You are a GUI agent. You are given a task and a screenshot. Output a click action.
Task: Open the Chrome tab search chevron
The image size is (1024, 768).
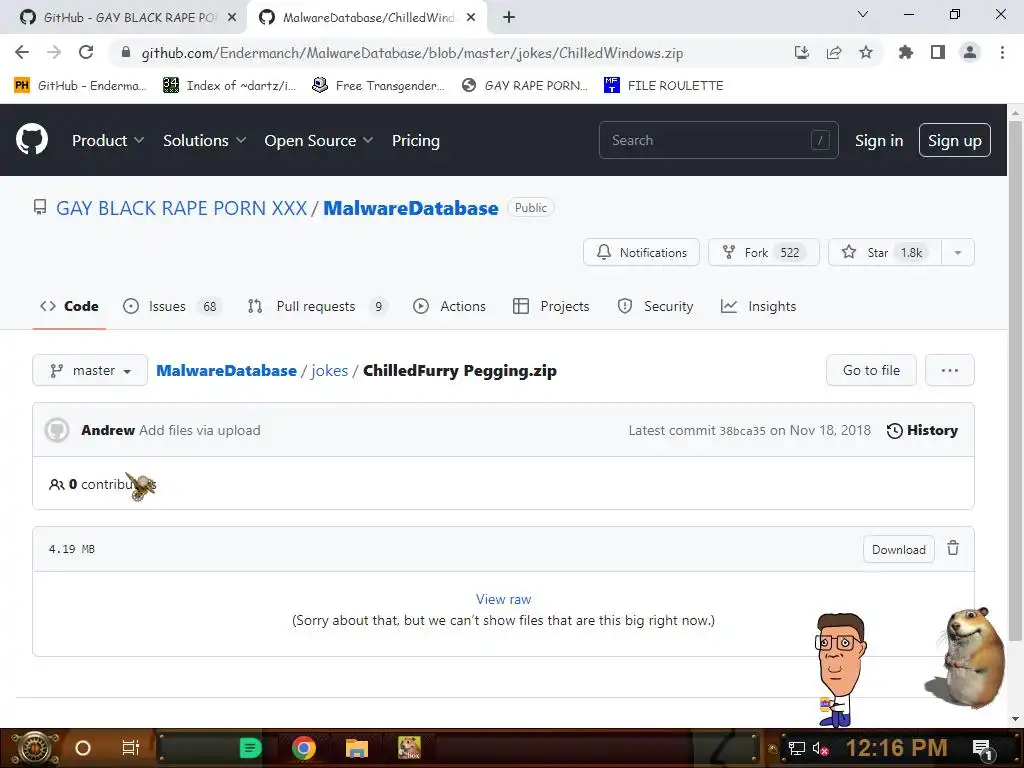863,14
